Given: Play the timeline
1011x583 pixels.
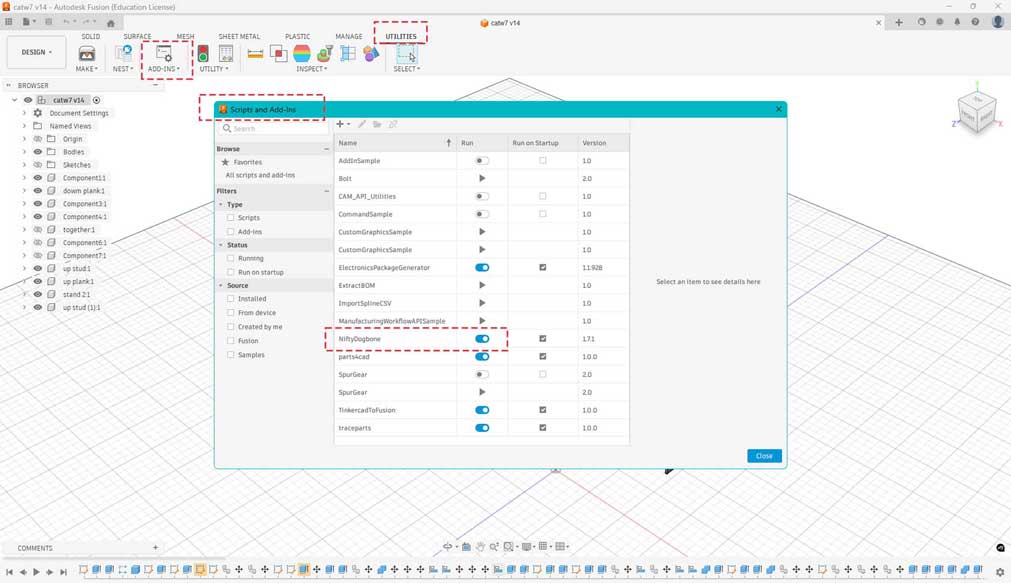Looking at the screenshot, I should coord(36,571).
